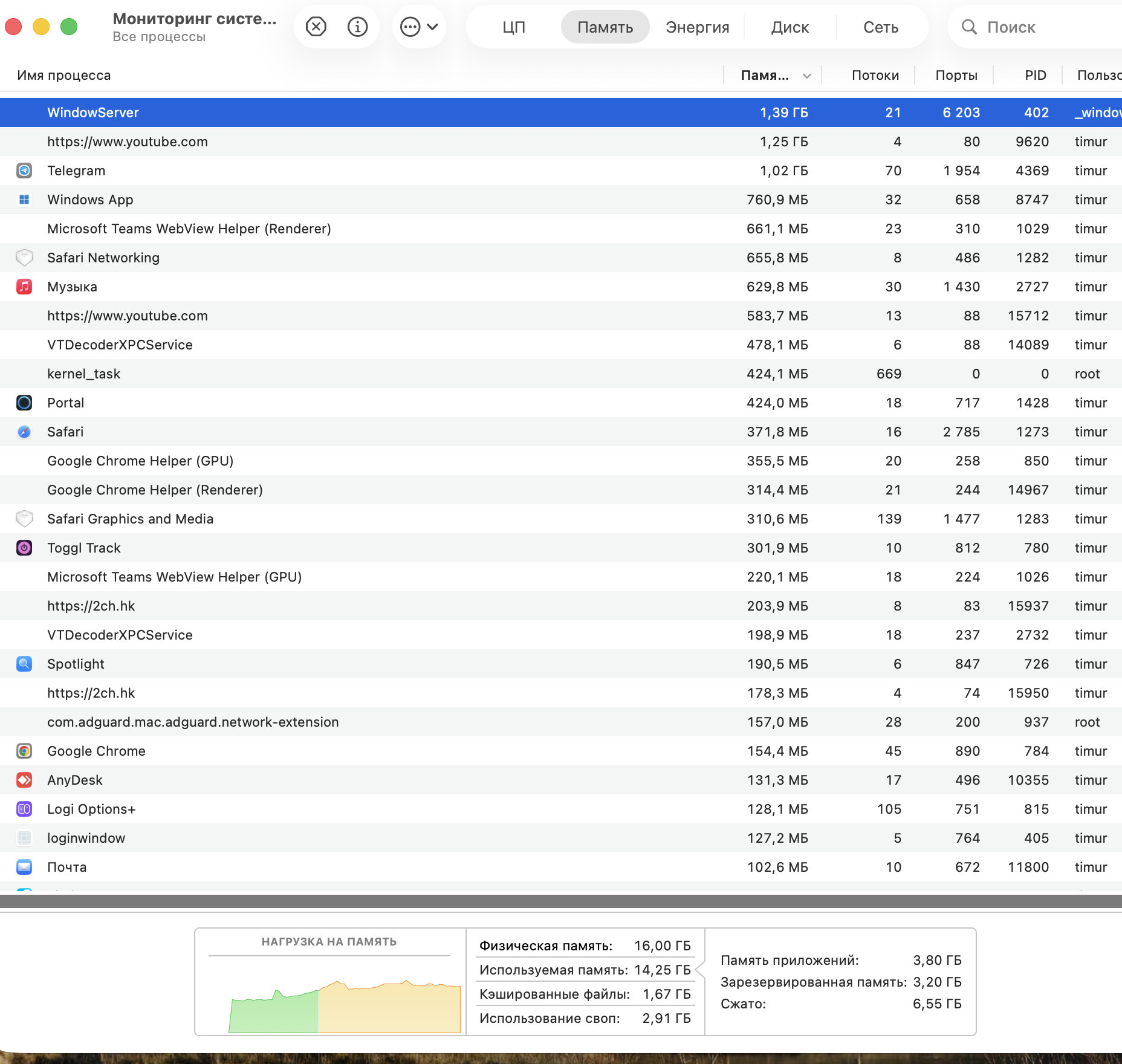Viewport: 1122px width, 1064px height.
Task: Switch to the Сеть tab
Action: point(881,27)
